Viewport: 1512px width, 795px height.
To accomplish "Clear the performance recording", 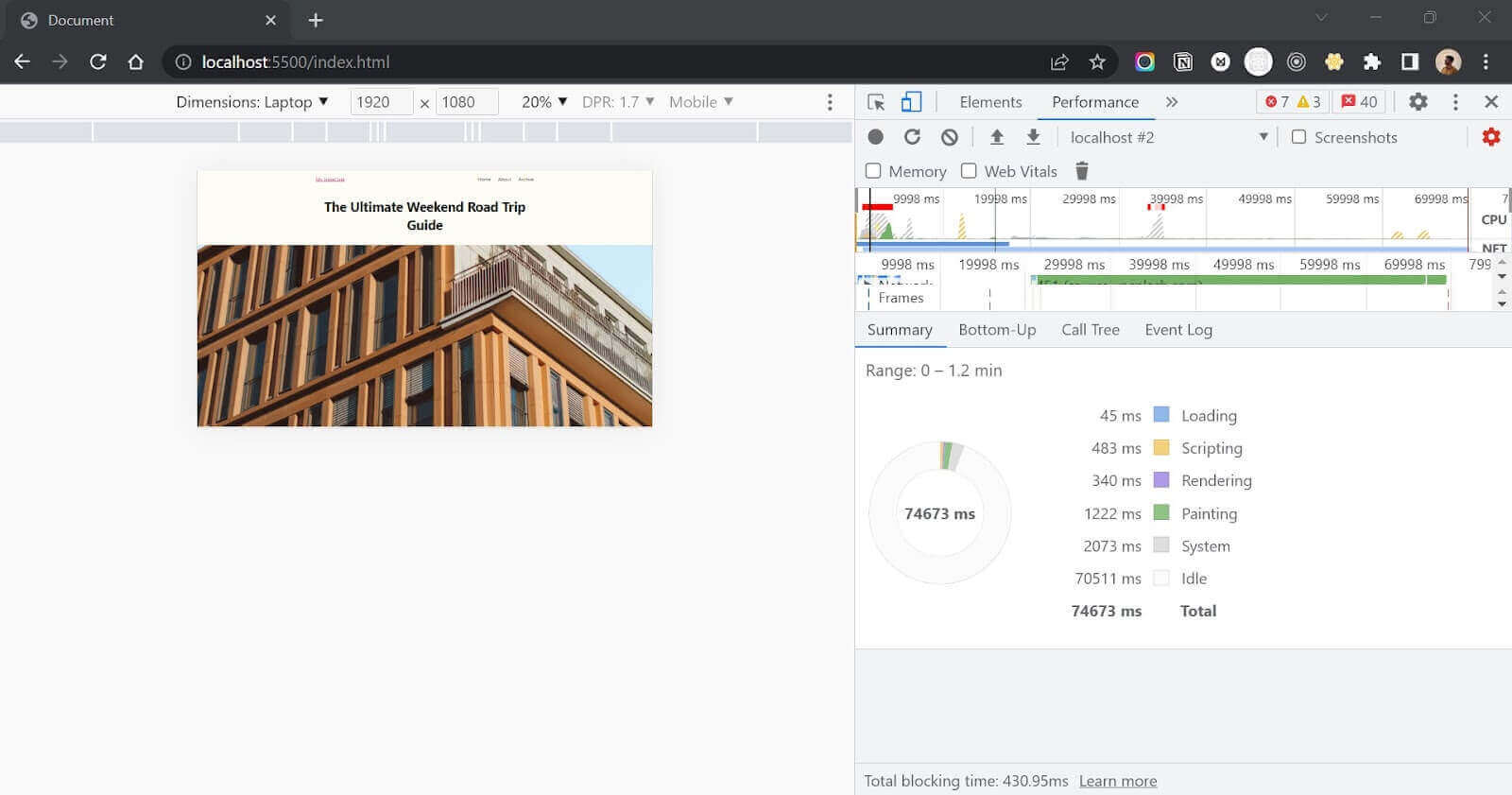I will (950, 137).
